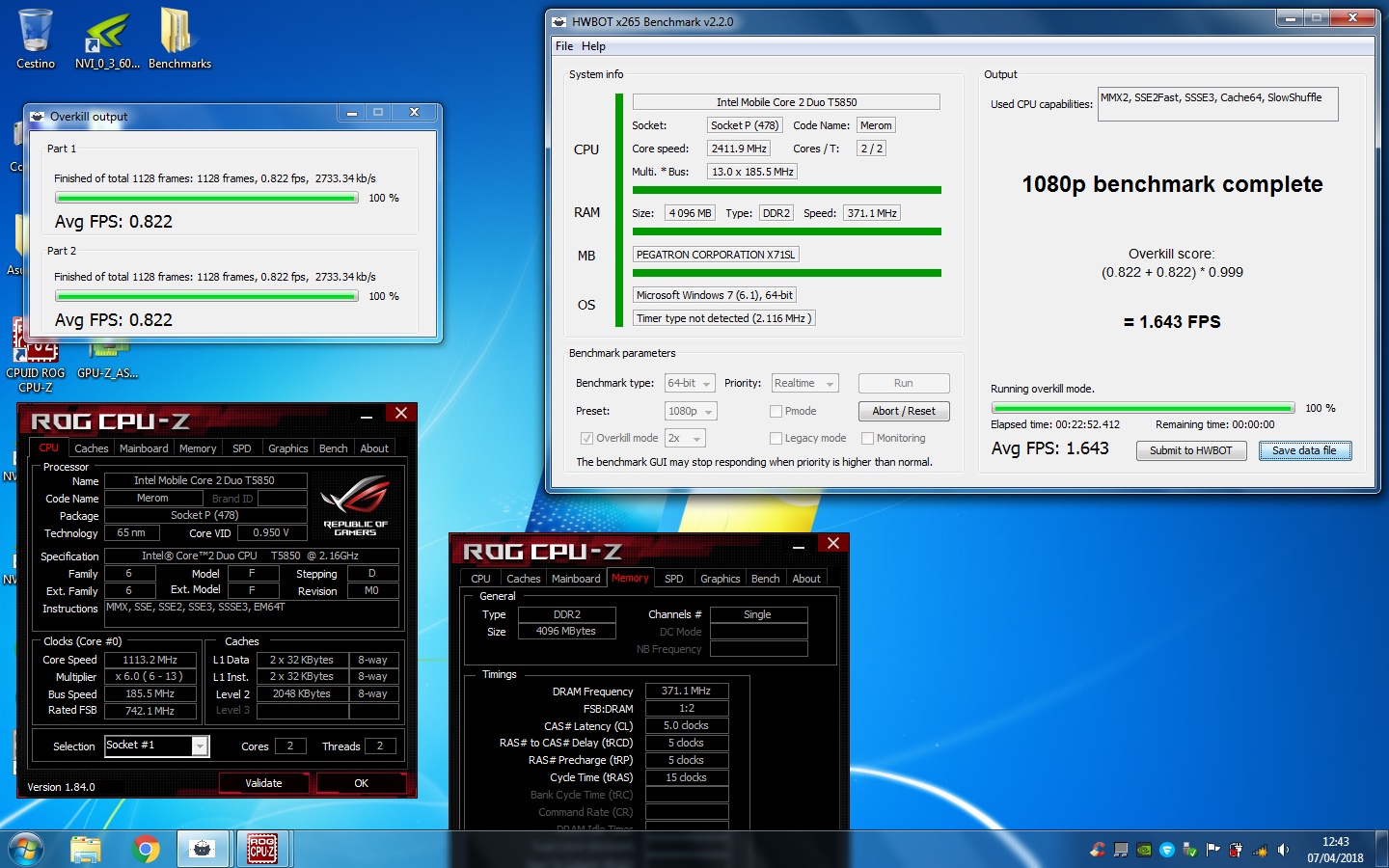The height and width of the screenshot is (868, 1389).
Task: Open Mainboard tab in Memory CPU-Z window
Action: coord(576,579)
